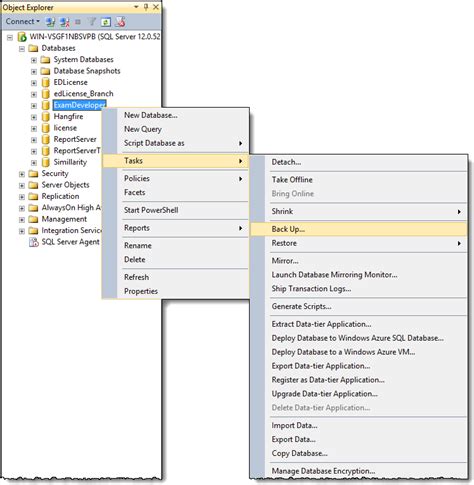Viewport: 474px width, 485px height.
Task: Click the ReportServer database cylinder icon
Action: tap(46, 139)
